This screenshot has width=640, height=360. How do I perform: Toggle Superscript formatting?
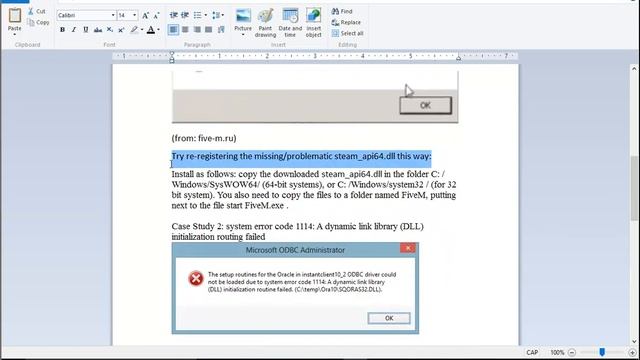coord(121,29)
